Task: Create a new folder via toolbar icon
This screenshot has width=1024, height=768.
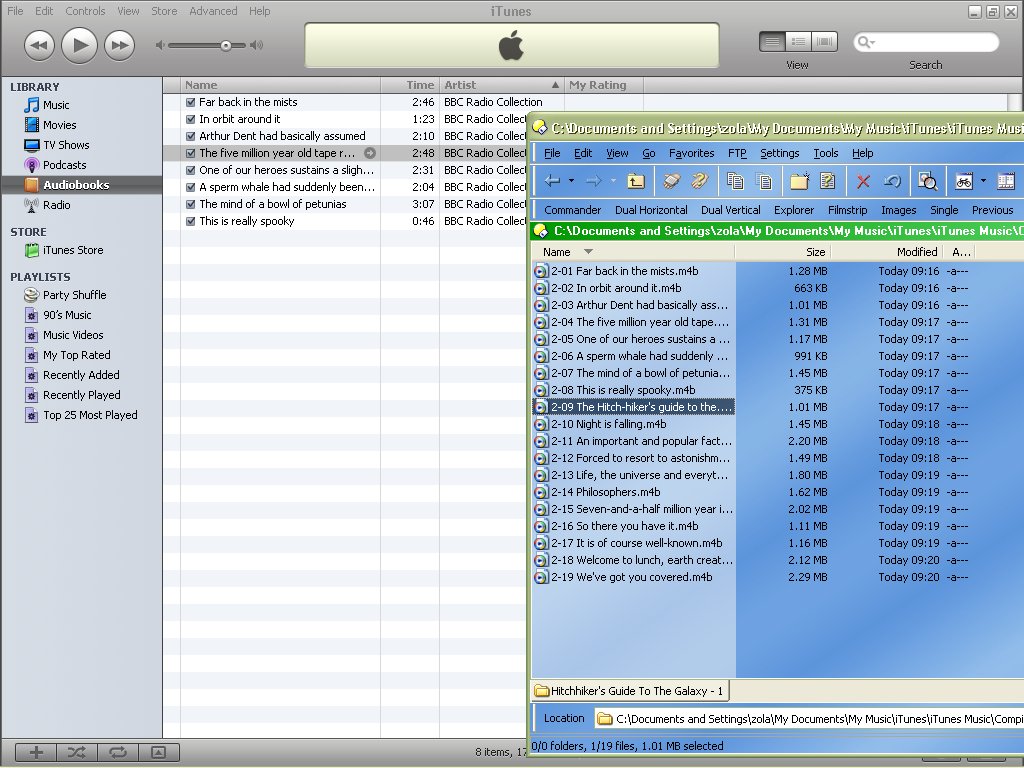Action: click(799, 181)
